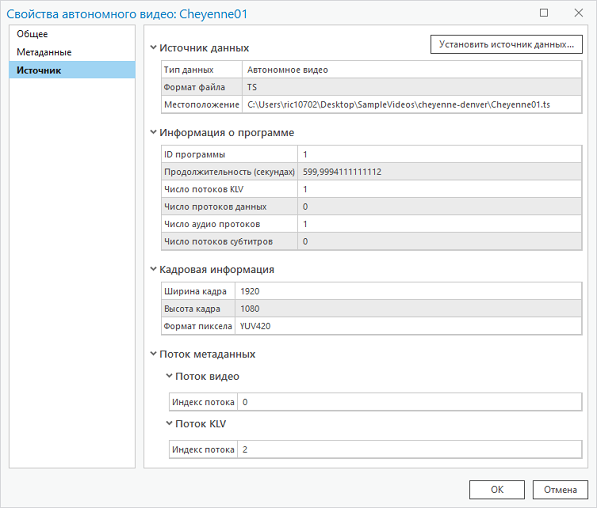Close the properties dialog window
The width and height of the screenshot is (597, 508).
tap(579, 13)
